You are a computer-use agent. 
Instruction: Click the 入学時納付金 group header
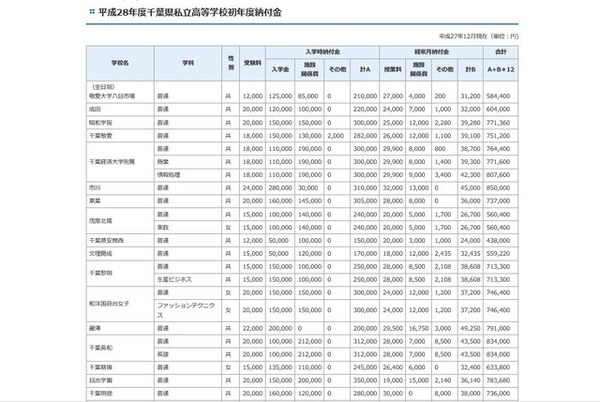coord(322,52)
